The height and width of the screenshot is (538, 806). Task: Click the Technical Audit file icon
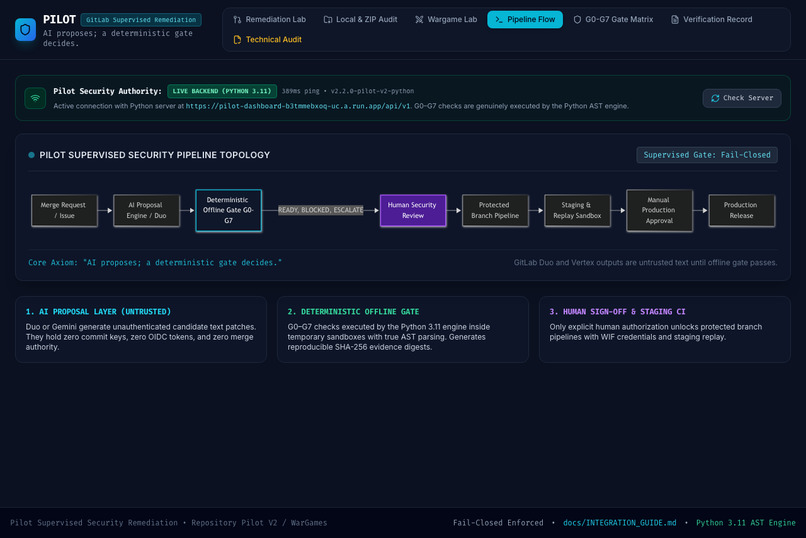pyautogui.click(x=237, y=40)
